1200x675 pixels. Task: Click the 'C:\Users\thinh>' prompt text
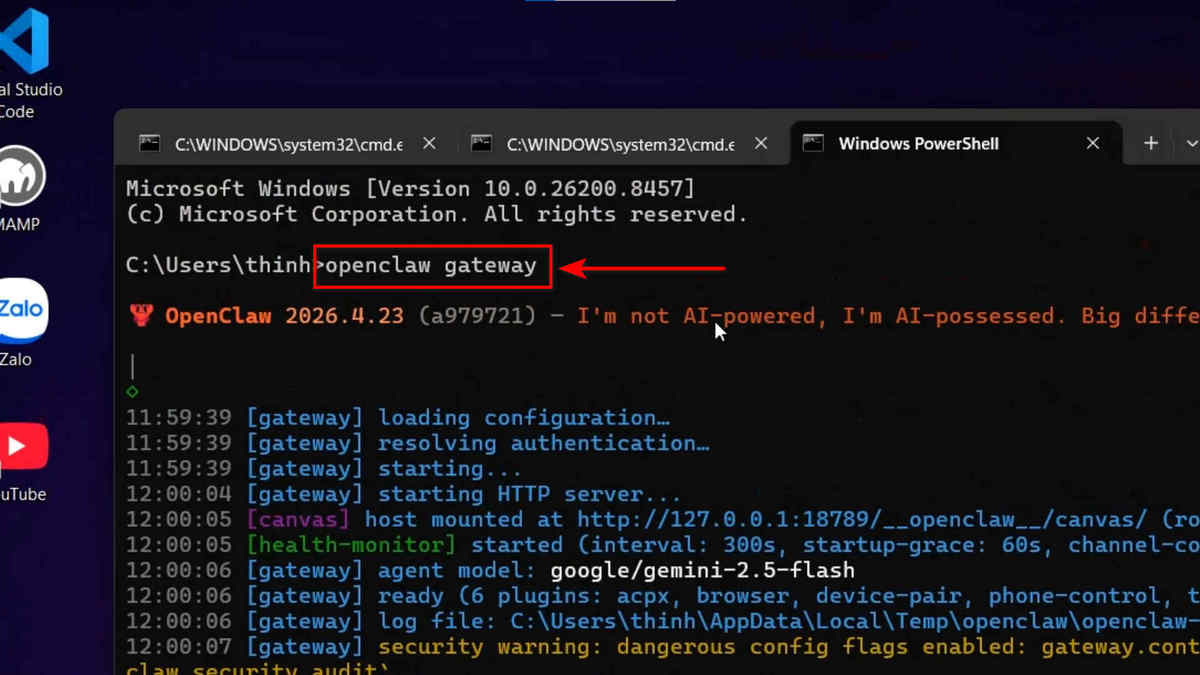(225, 266)
